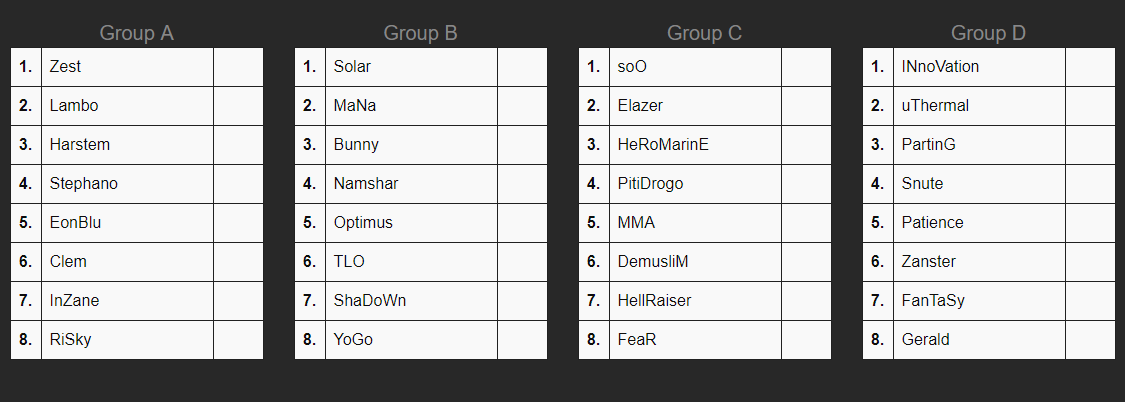Click rank number 8 beside RiSky
Viewport: 1125px width, 402px height.
tap(26, 340)
